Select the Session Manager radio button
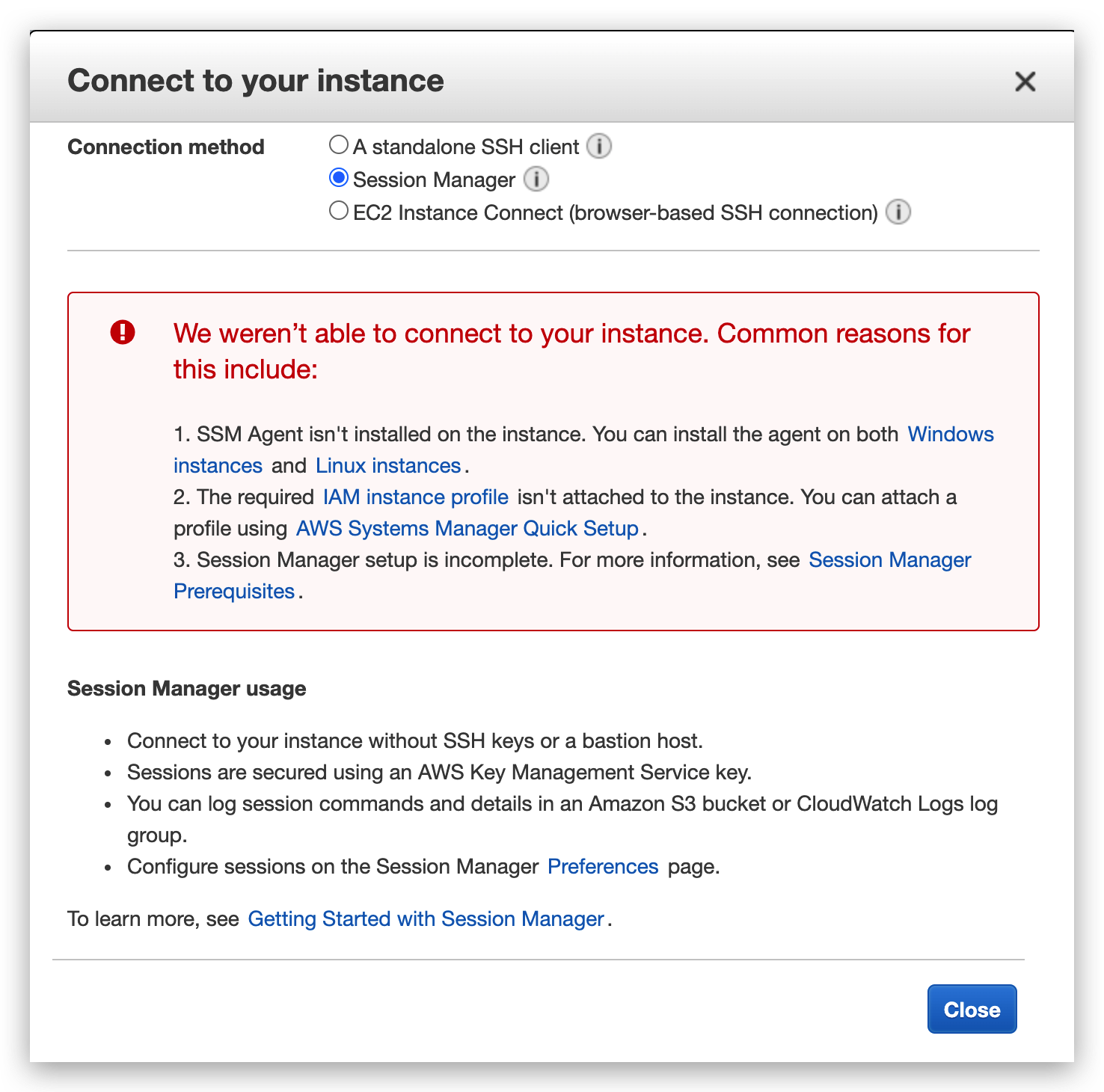1104x1092 pixels. [339, 177]
